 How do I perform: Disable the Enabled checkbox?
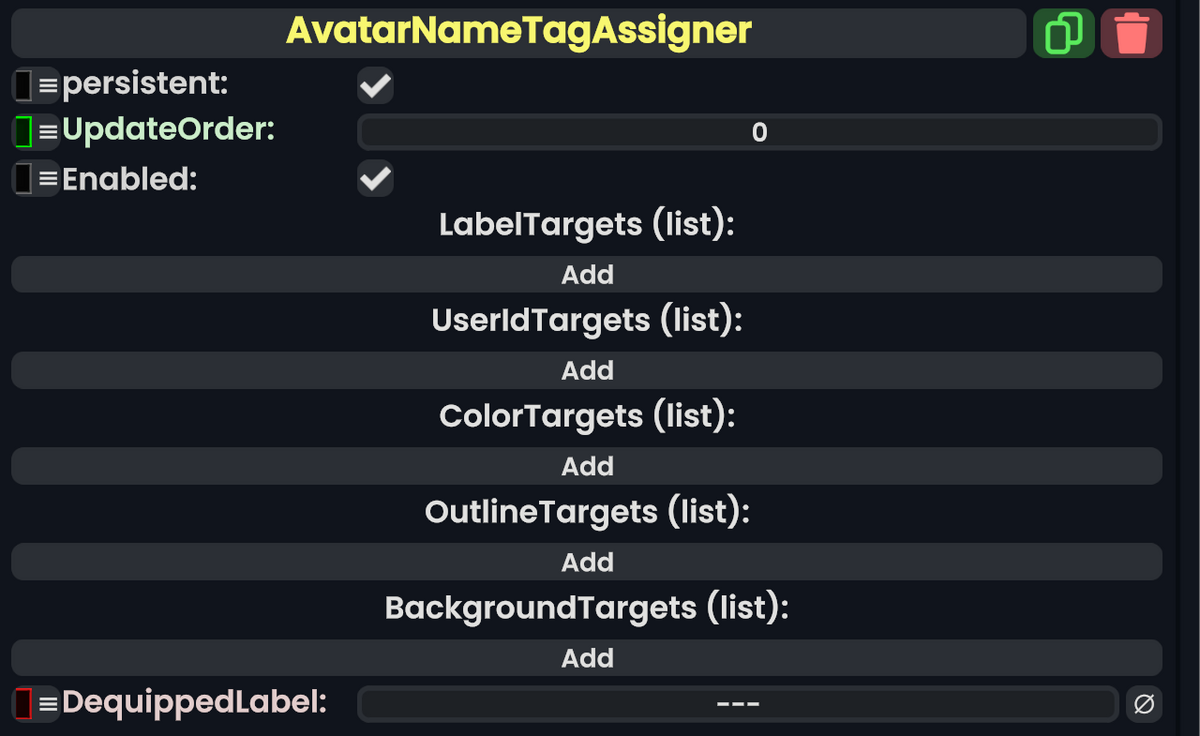pyautogui.click(x=375, y=179)
